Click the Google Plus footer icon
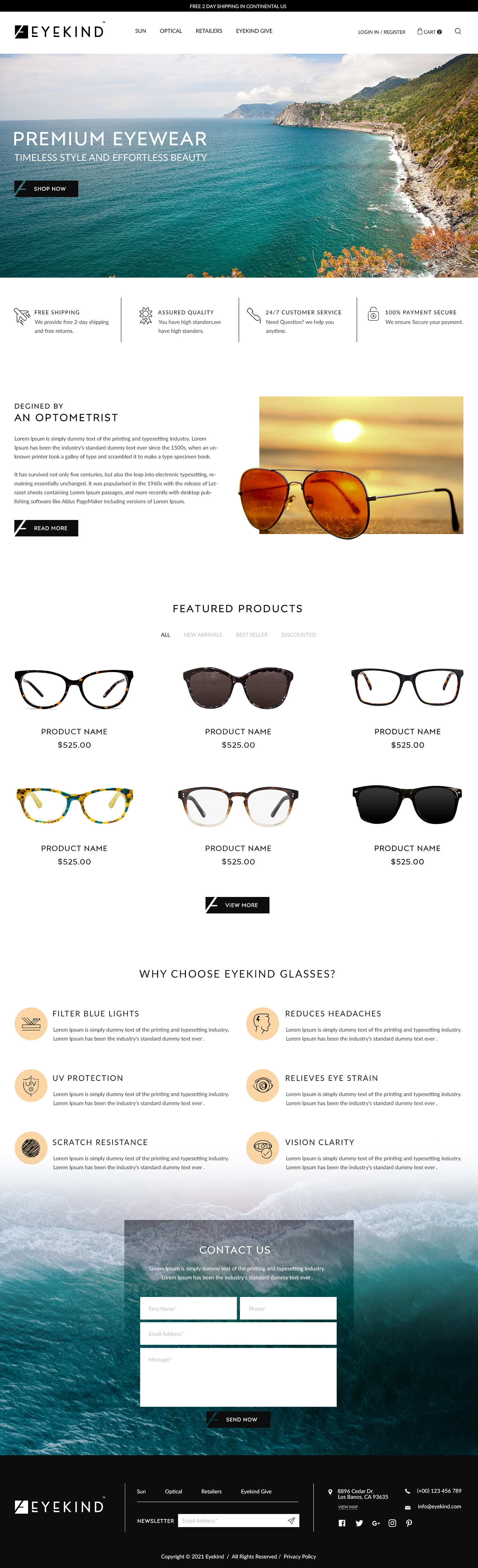This screenshot has height=1568, width=478. 376,1523
